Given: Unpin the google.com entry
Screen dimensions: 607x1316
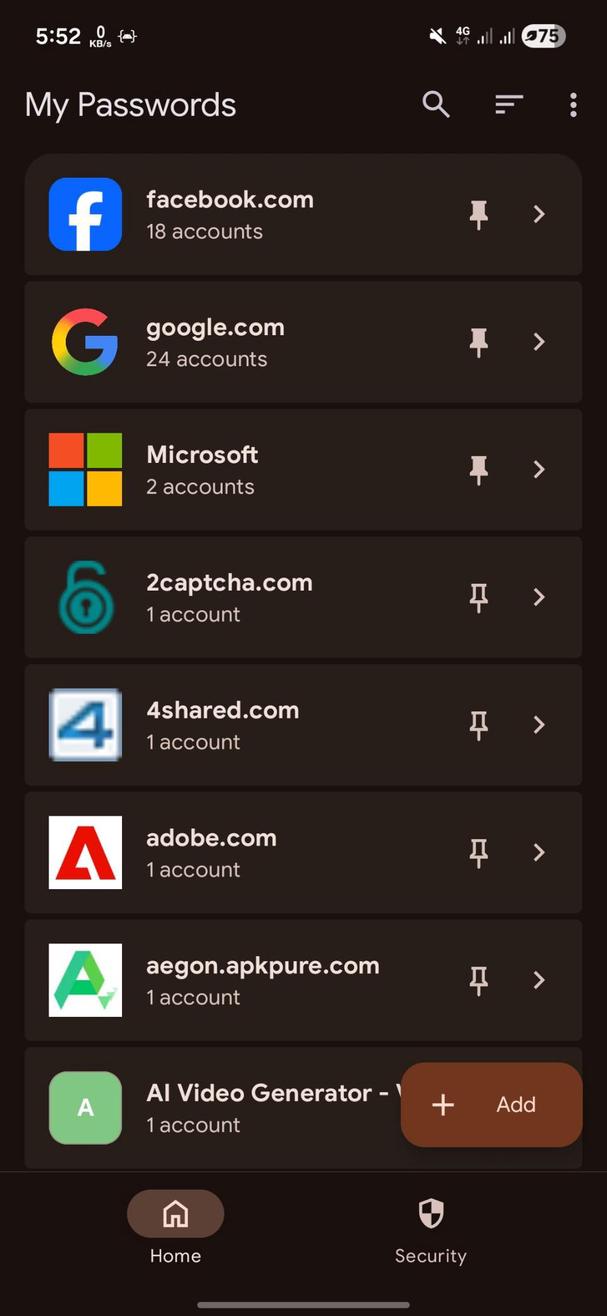Looking at the screenshot, I should pos(478,342).
